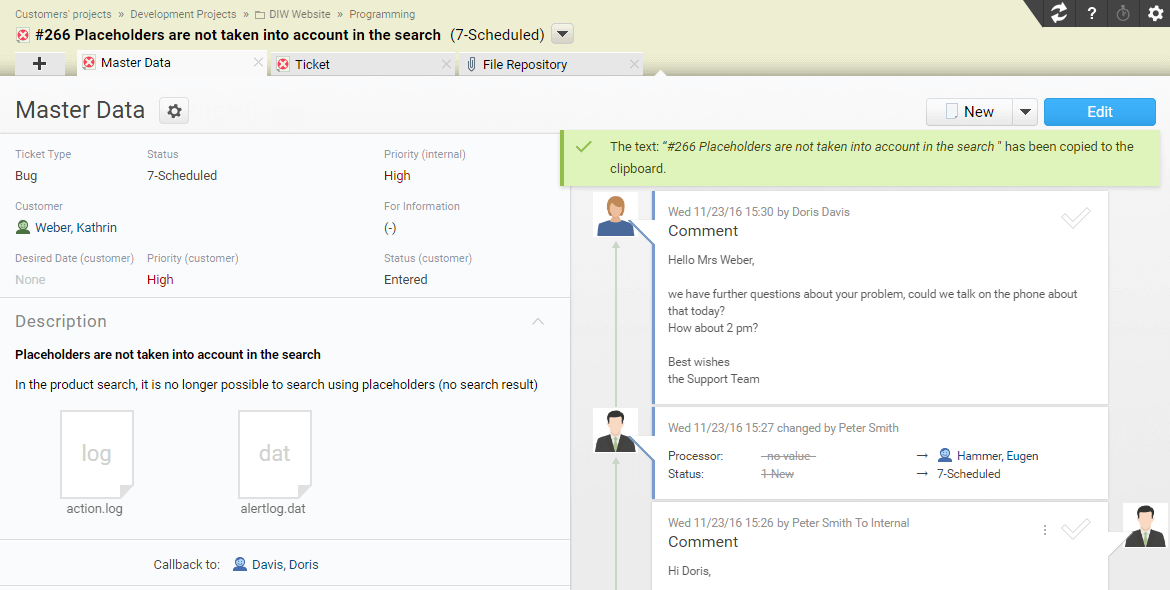
Task: Open global settings gear in top-right corner
Action: point(1155,13)
